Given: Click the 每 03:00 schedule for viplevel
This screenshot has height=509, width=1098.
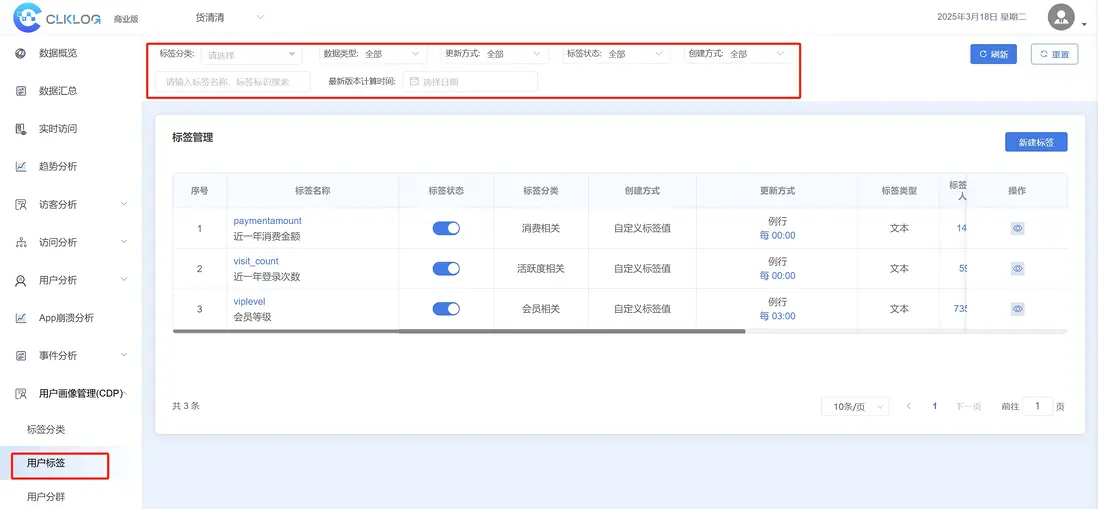Looking at the screenshot, I should [777, 316].
